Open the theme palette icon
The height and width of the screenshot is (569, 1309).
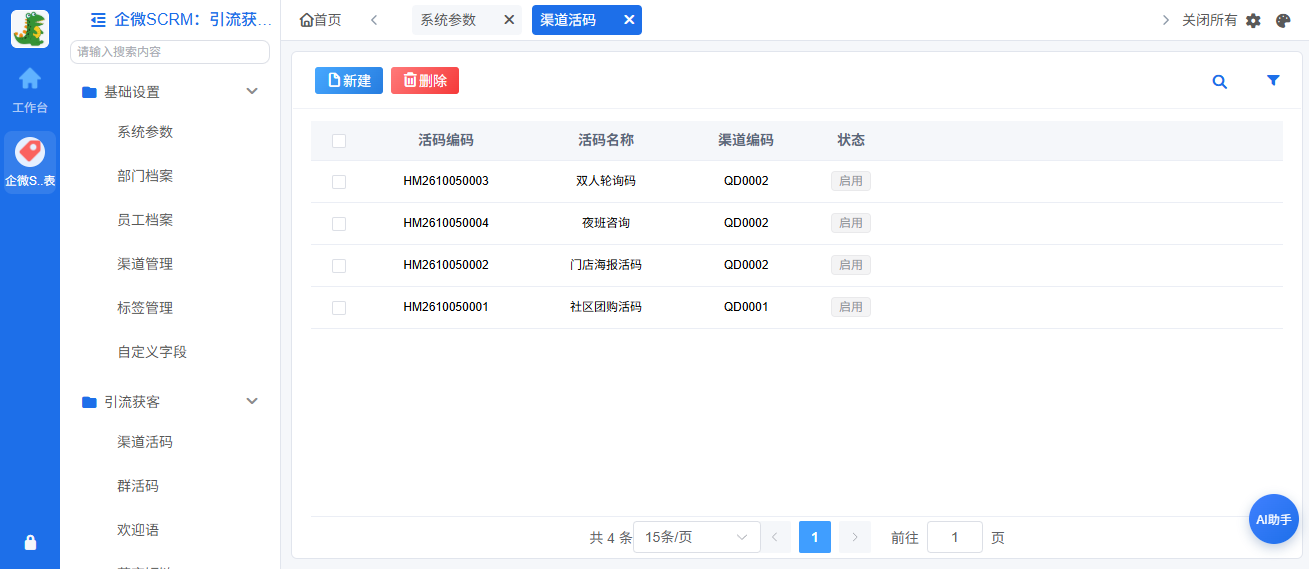[1283, 20]
